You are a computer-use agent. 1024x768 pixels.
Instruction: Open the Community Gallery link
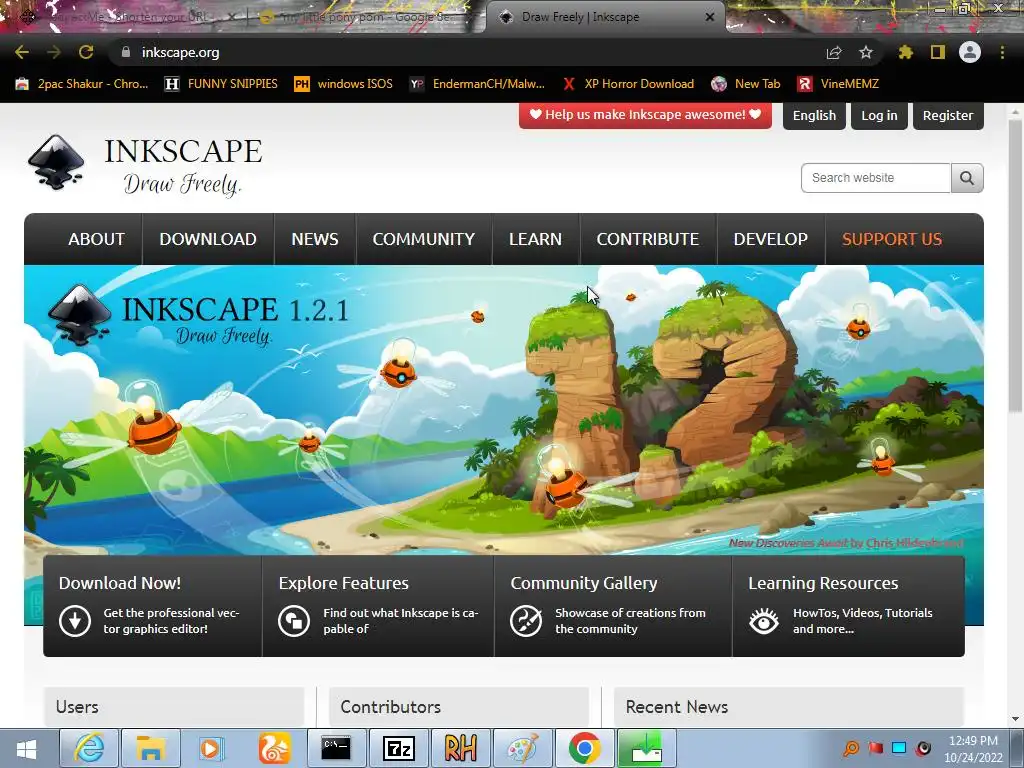click(584, 583)
